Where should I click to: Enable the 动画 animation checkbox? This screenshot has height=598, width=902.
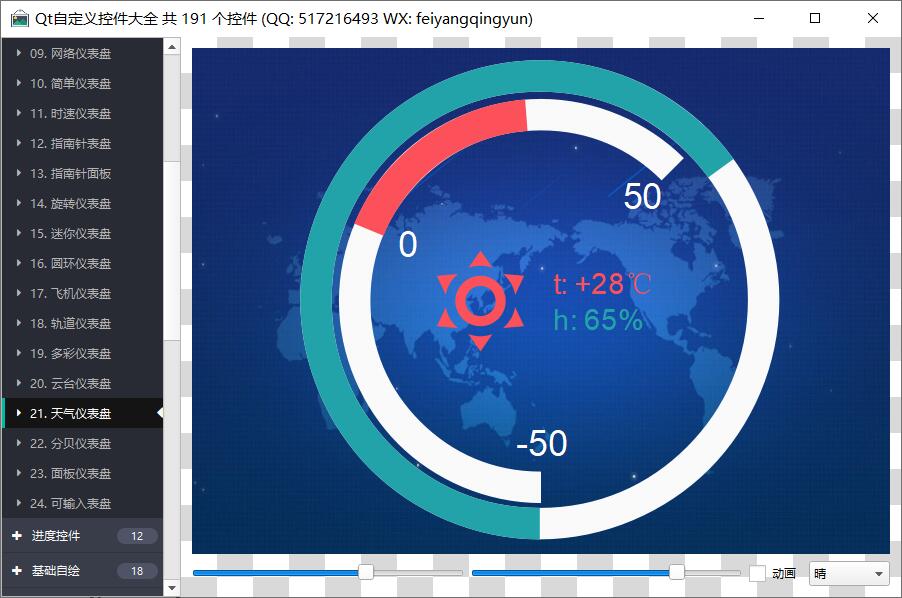click(758, 573)
